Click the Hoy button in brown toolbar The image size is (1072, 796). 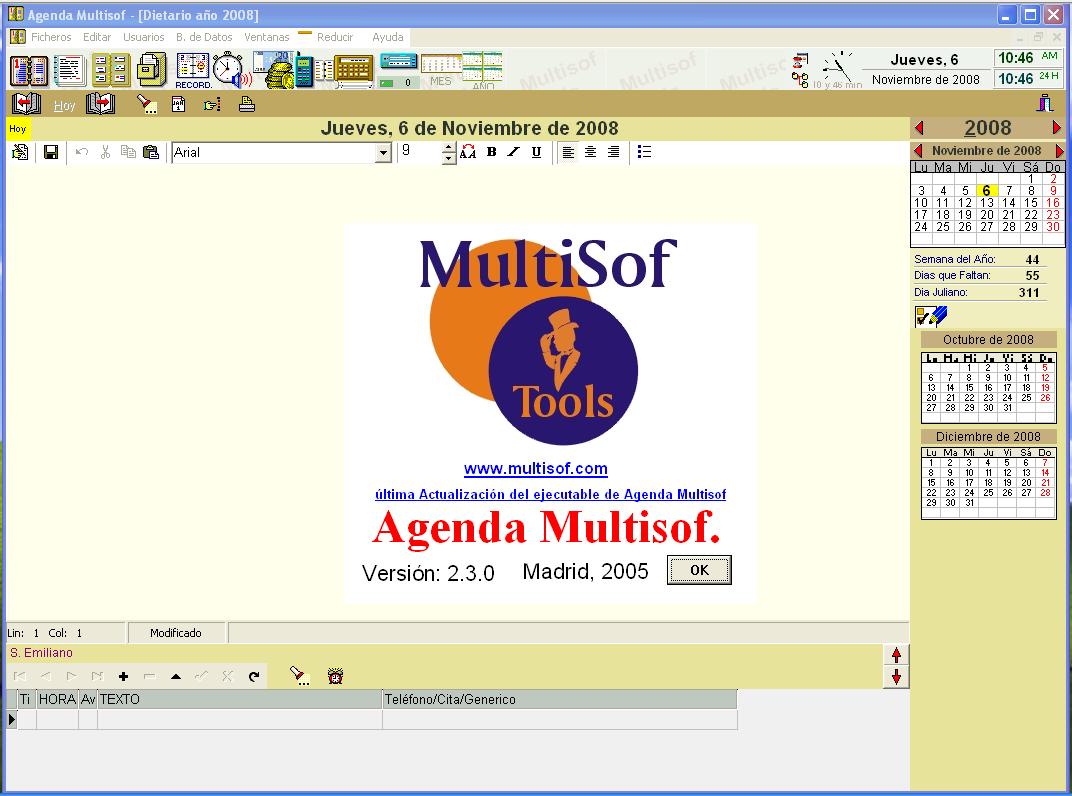[x=64, y=105]
